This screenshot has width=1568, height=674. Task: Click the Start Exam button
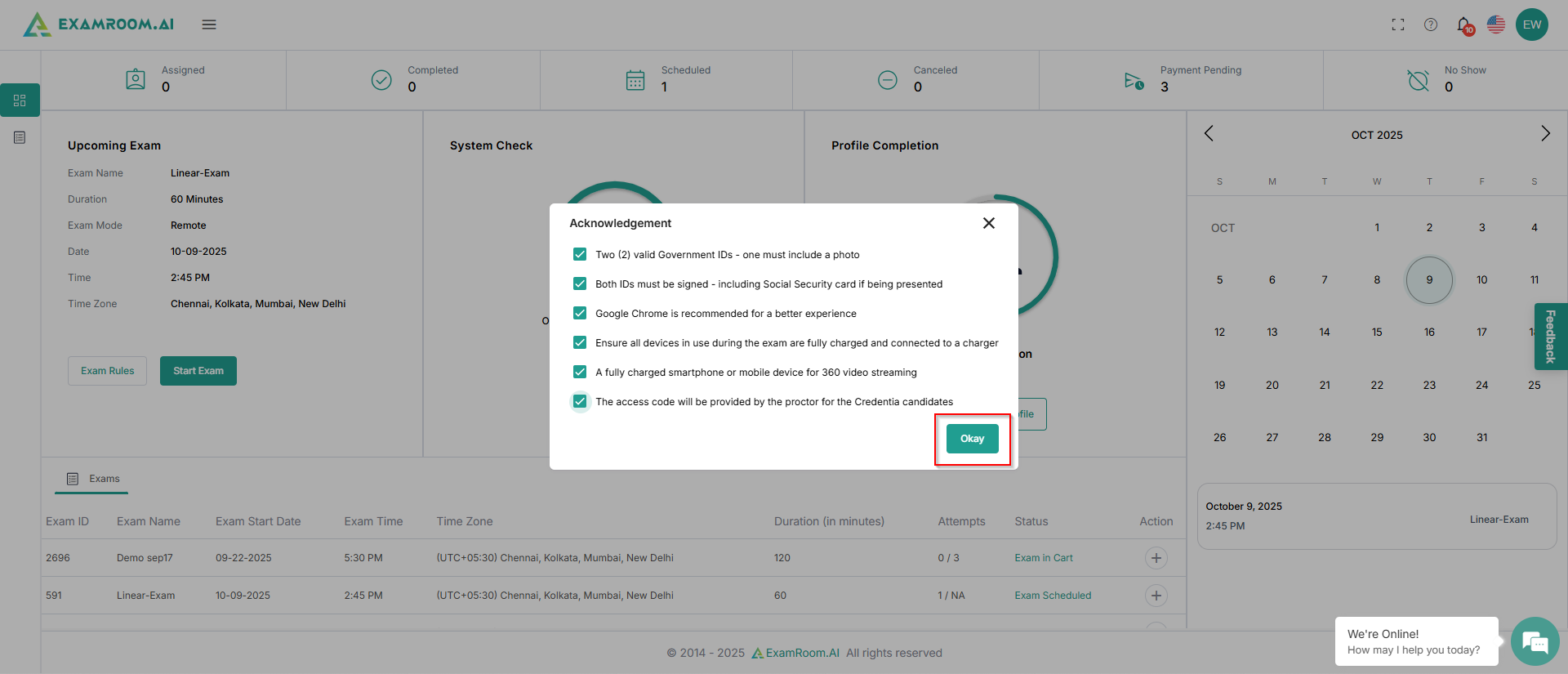[198, 371]
